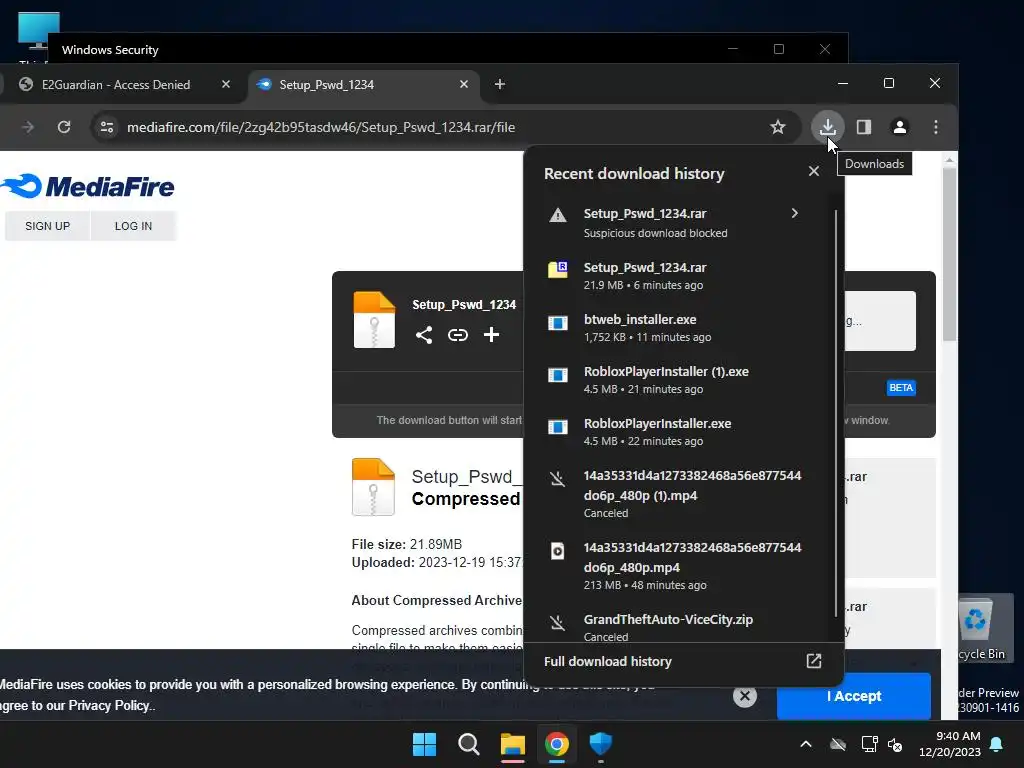Share the Setup_Pswd_1234 file
This screenshot has height=768, width=1024.
point(424,335)
